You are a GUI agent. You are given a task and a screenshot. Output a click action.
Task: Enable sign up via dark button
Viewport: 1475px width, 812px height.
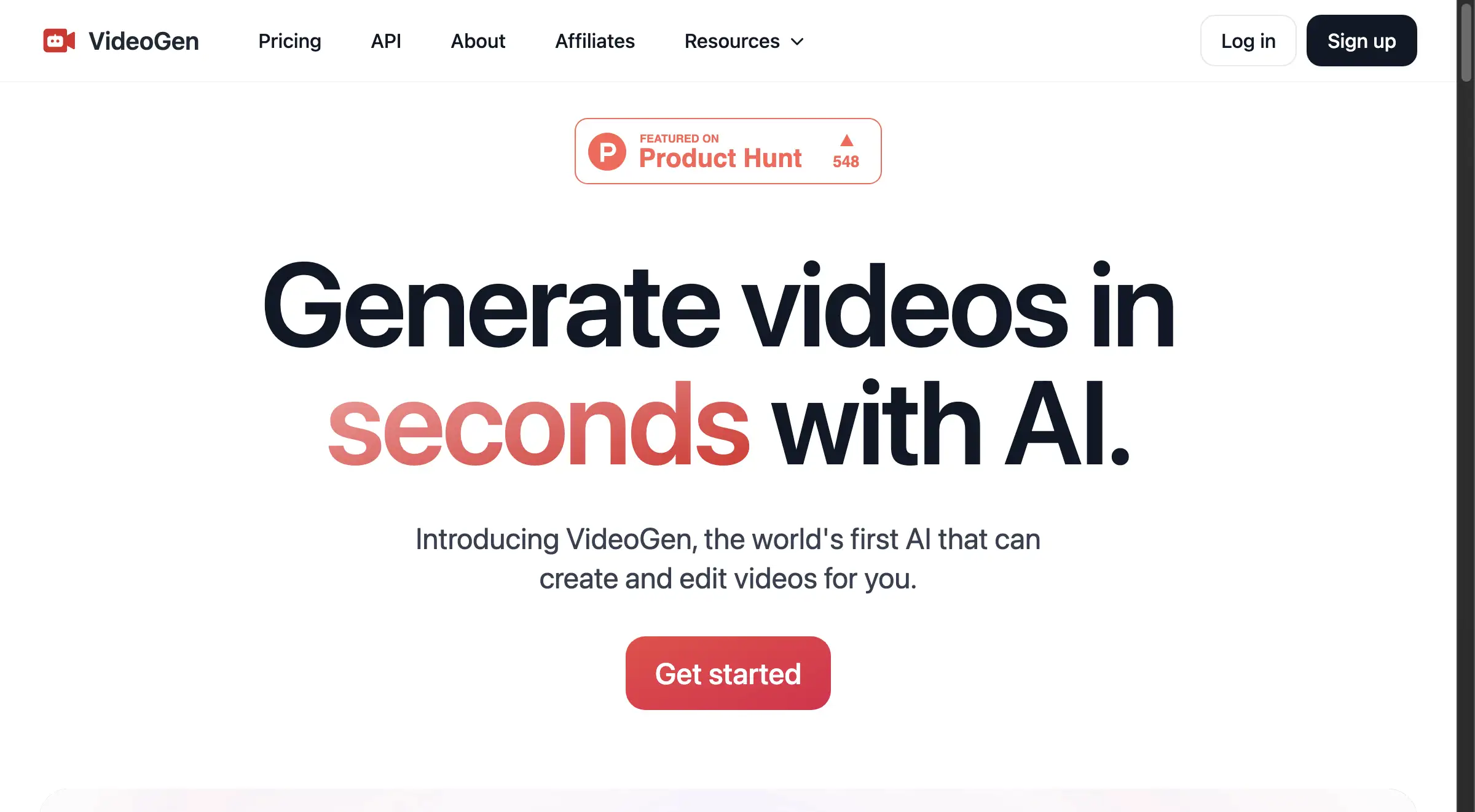(x=1361, y=40)
